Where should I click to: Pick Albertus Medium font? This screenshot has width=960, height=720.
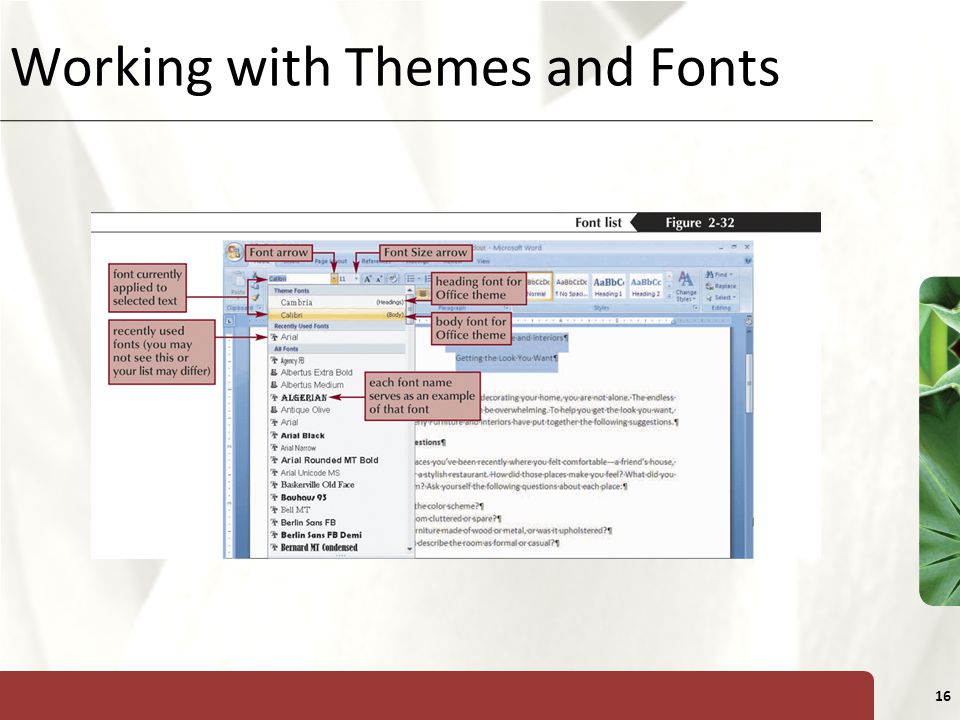pos(337,385)
